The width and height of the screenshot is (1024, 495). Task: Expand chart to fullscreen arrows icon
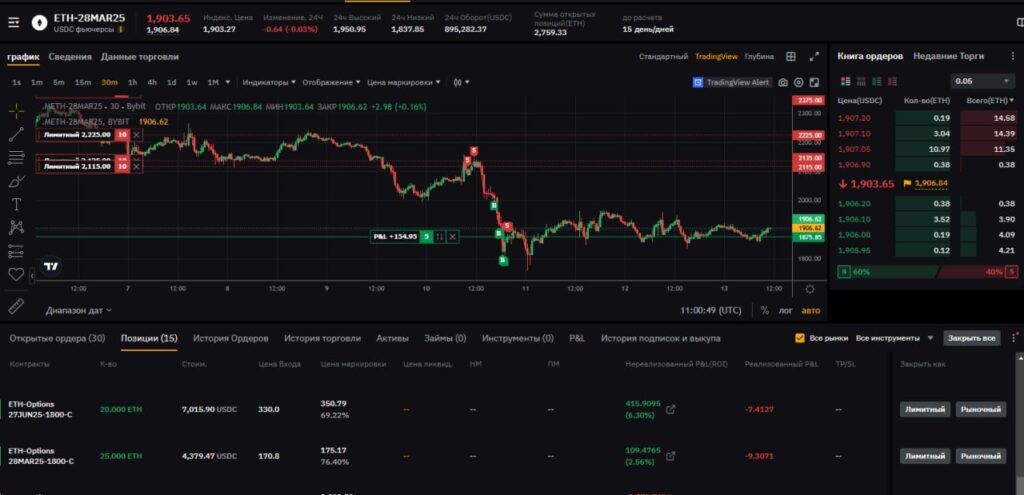[814, 57]
